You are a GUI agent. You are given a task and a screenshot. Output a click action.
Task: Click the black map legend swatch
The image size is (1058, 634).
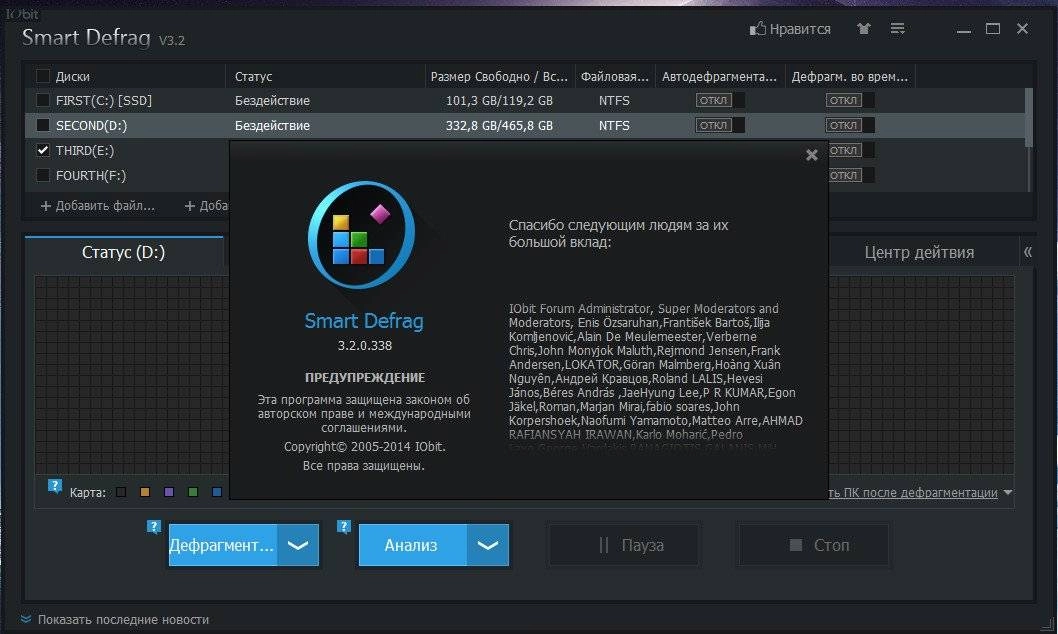(121, 492)
